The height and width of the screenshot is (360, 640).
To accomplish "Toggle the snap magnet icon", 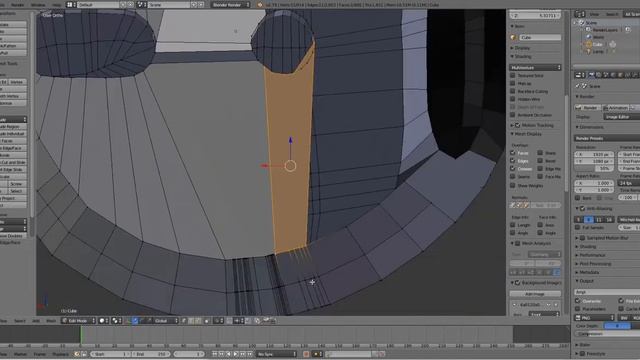I will coord(229,321).
